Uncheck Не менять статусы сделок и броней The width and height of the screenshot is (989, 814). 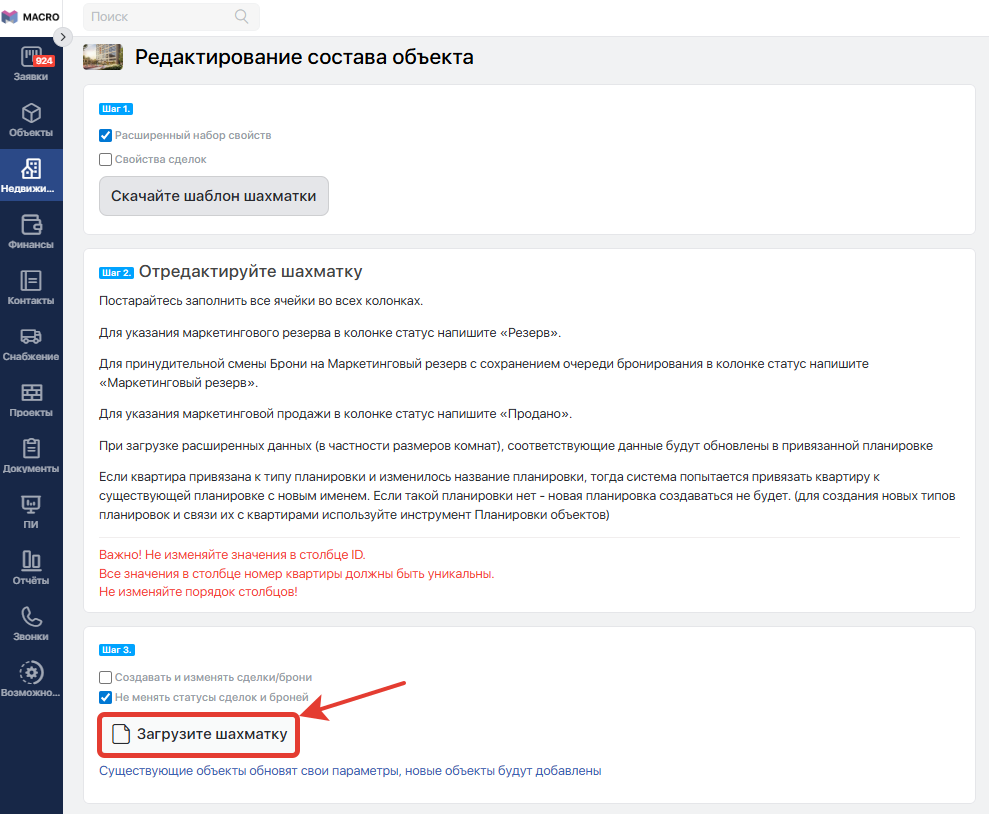(105, 697)
